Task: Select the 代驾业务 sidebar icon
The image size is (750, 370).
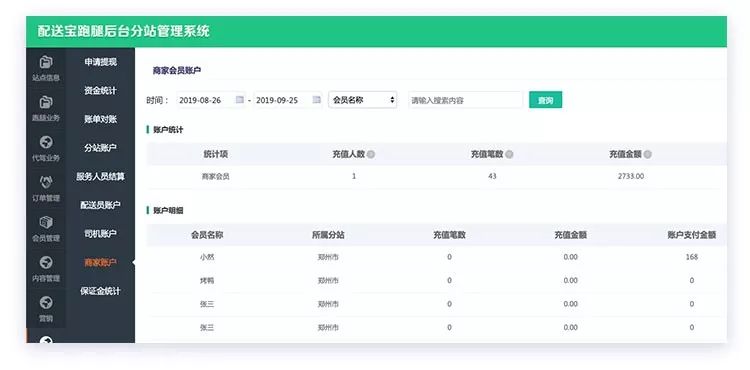Action: click(x=46, y=142)
